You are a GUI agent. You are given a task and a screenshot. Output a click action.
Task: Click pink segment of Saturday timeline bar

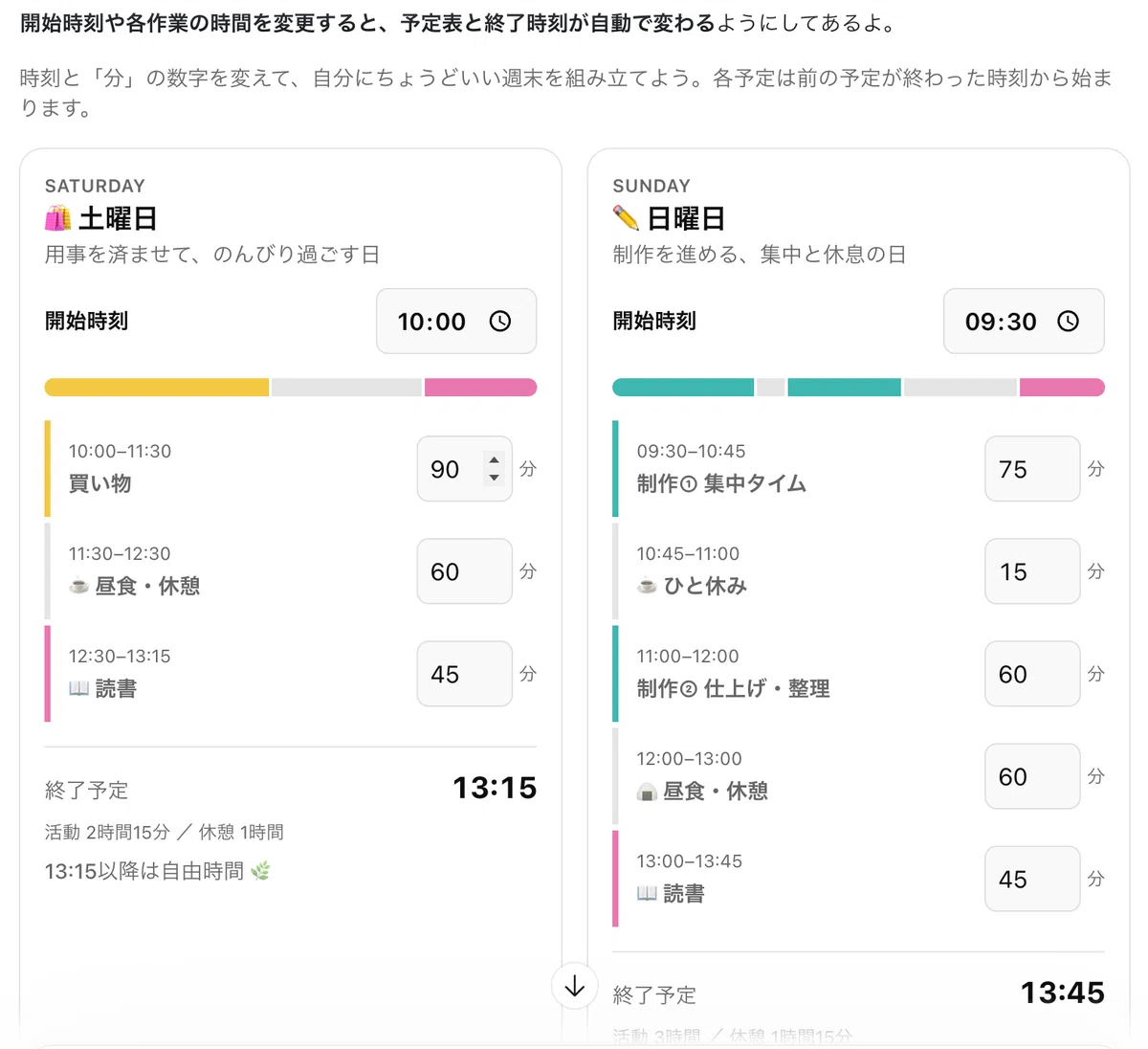coord(480,388)
